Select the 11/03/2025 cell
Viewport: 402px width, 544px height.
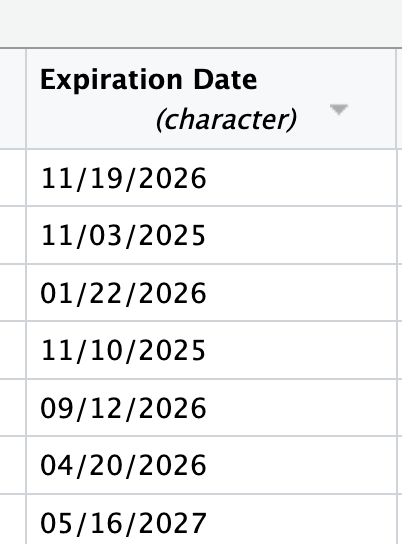click(x=211, y=235)
